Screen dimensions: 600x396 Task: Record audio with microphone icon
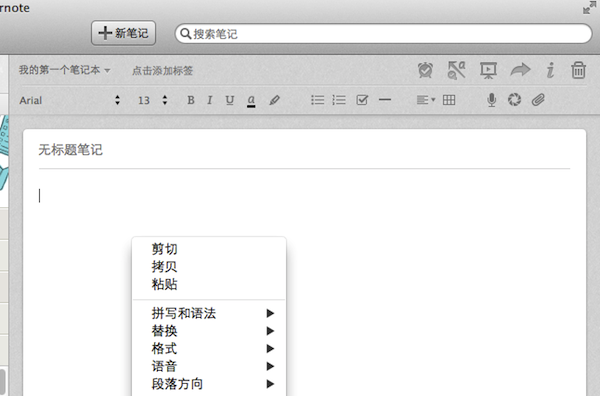492,100
